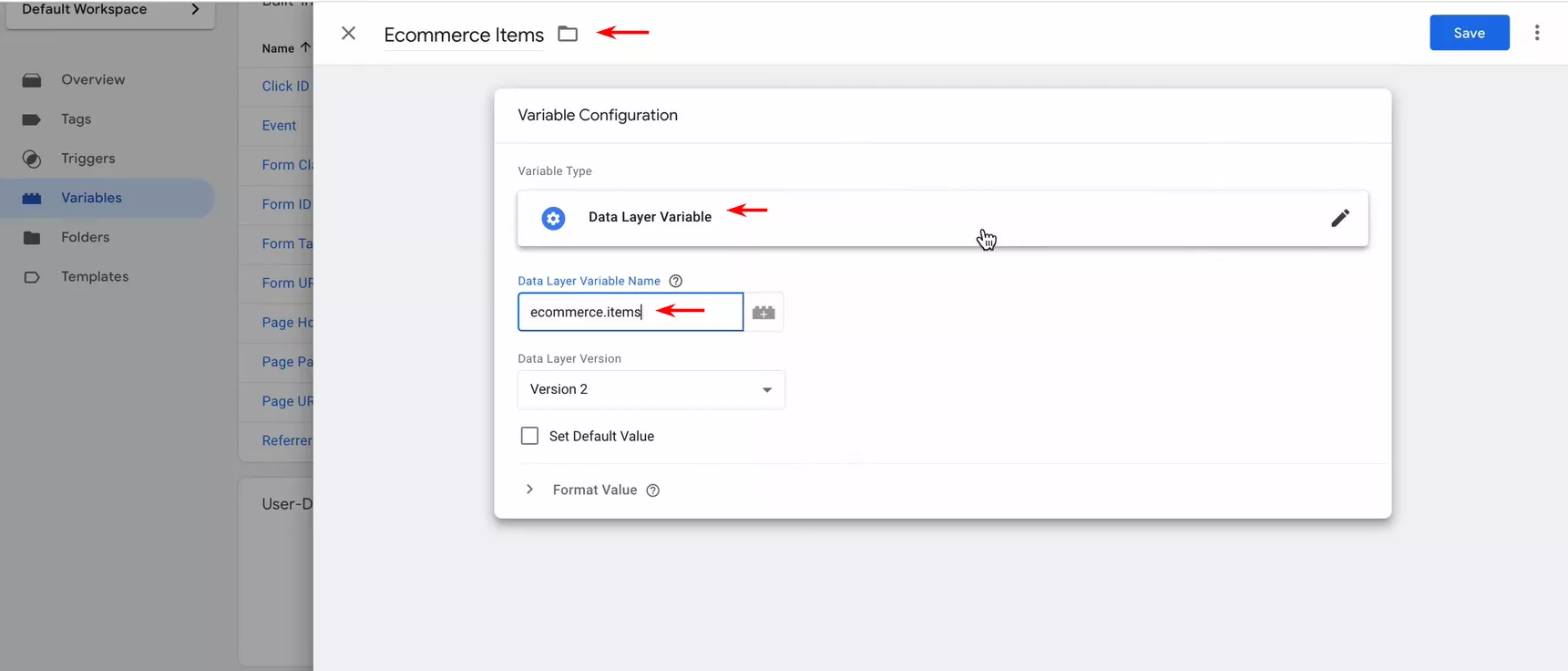
Task: Sort the list by Name column
Action: click(x=286, y=48)
